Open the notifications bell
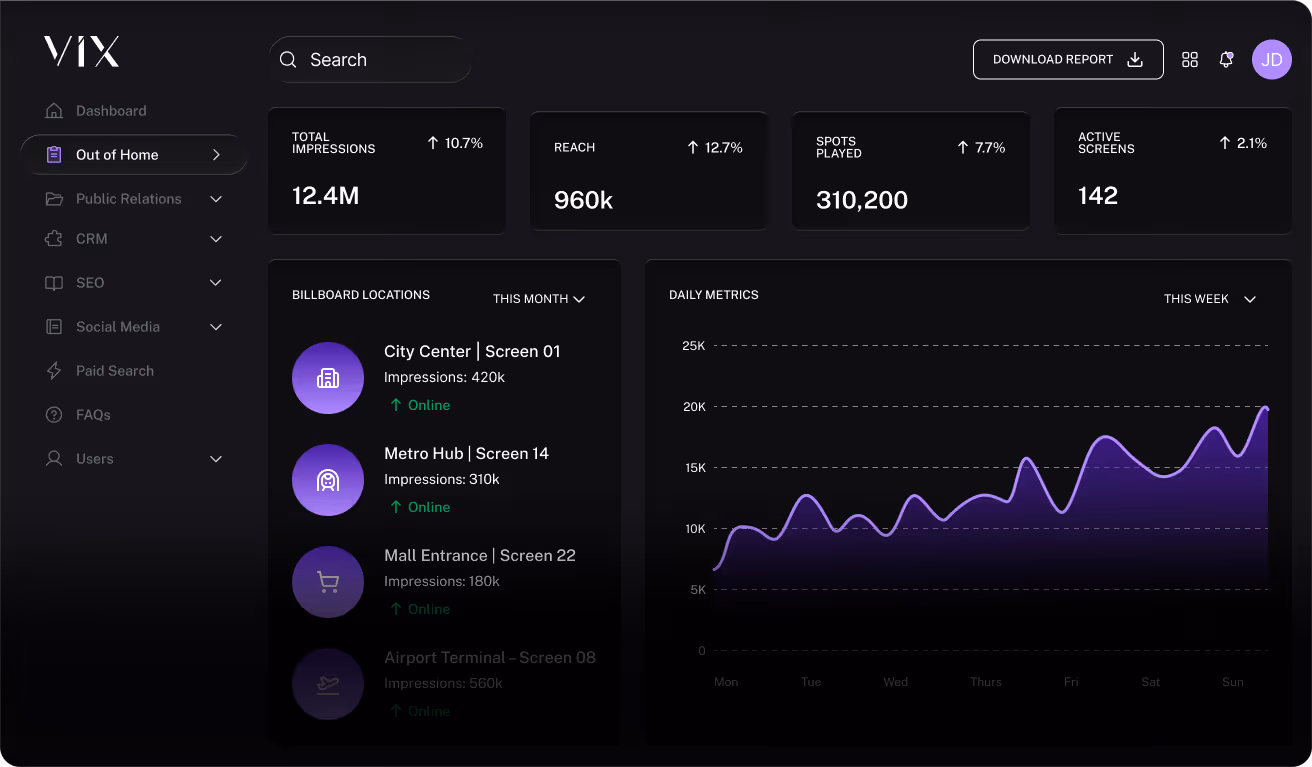 coord(1226,60)
